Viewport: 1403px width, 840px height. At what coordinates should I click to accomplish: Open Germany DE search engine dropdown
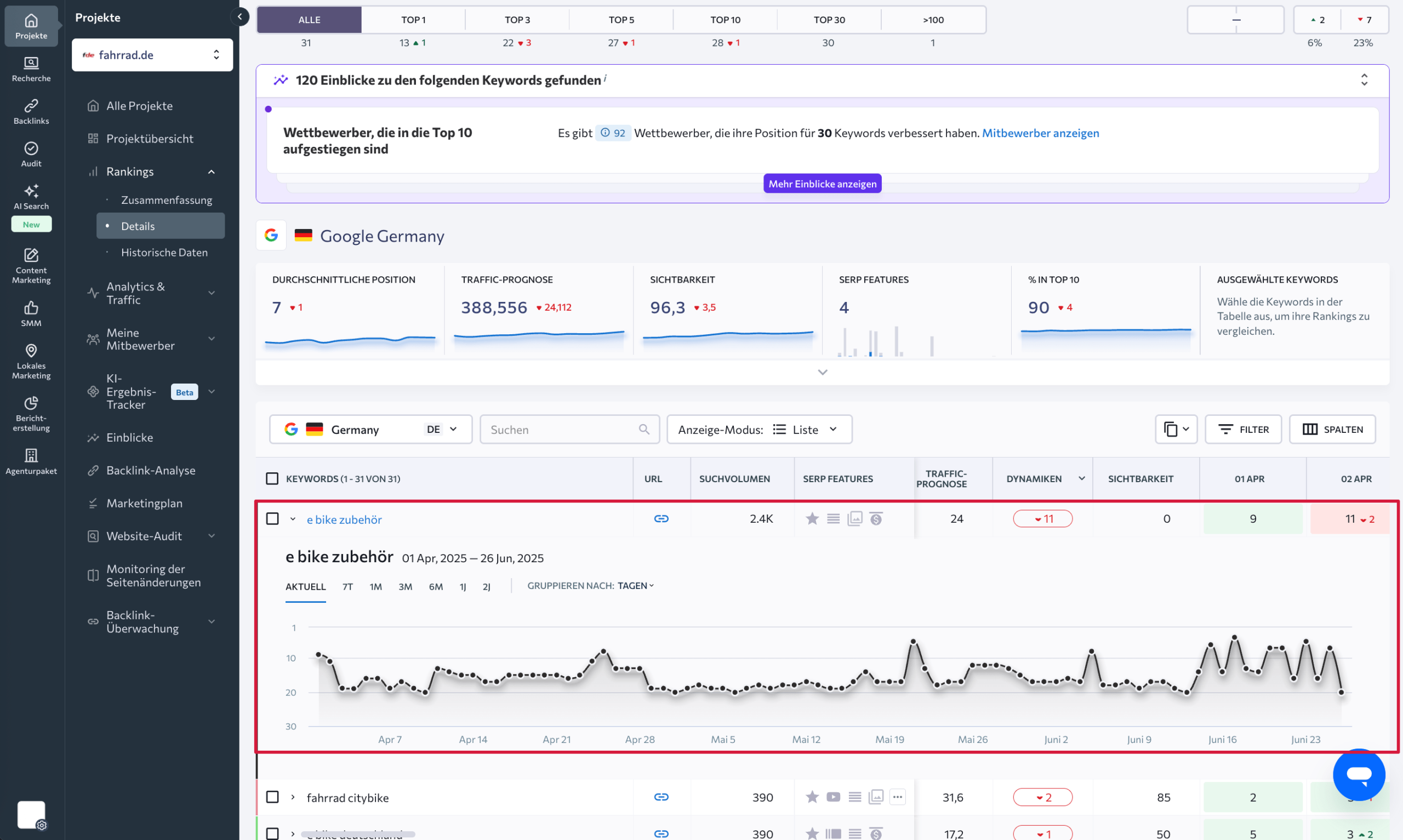point(370,429)
